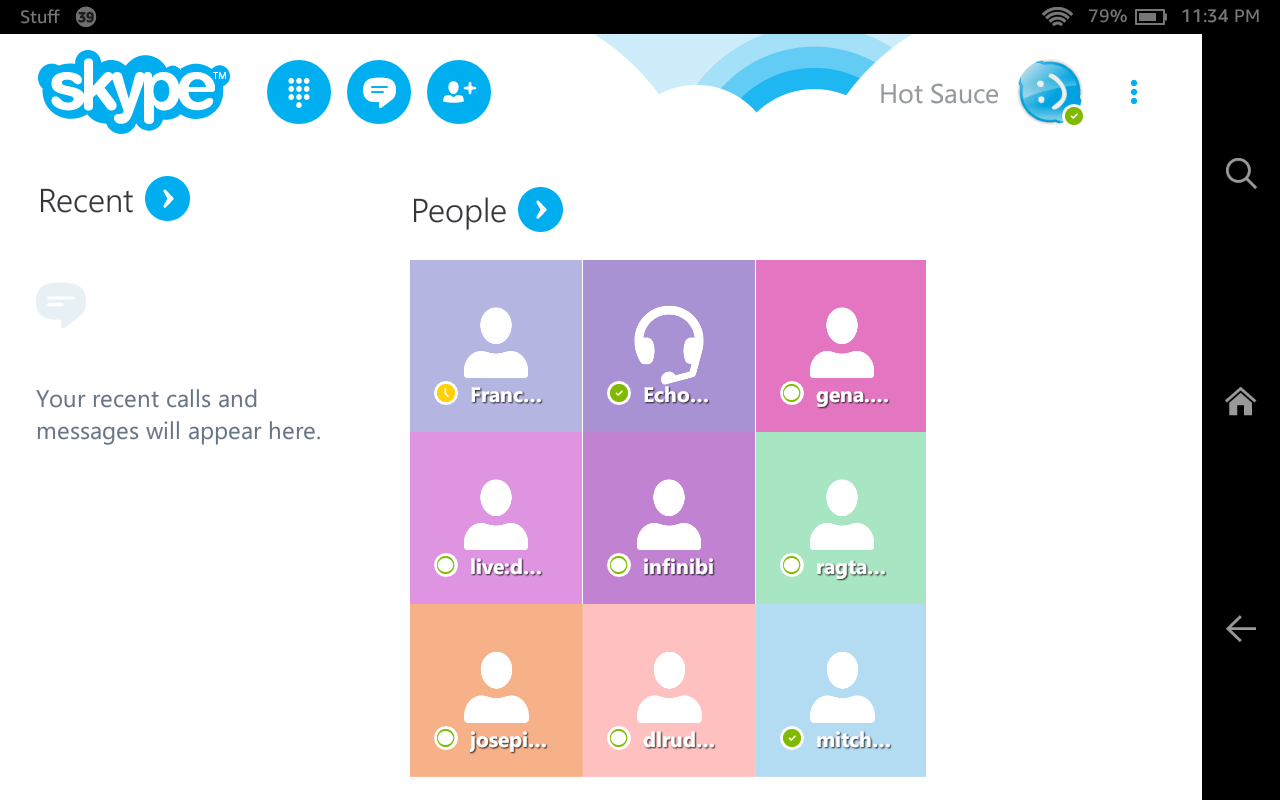The width and height of the screenshot is (1280, 800).
Task: Open the infinibi contact tile
Action: click(669, 518)
